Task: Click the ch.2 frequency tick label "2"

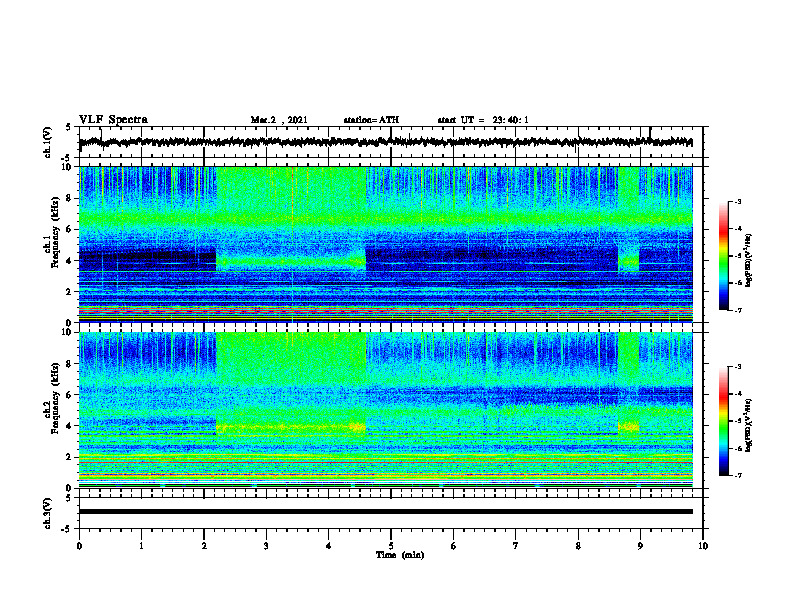Action: [69, 457]
